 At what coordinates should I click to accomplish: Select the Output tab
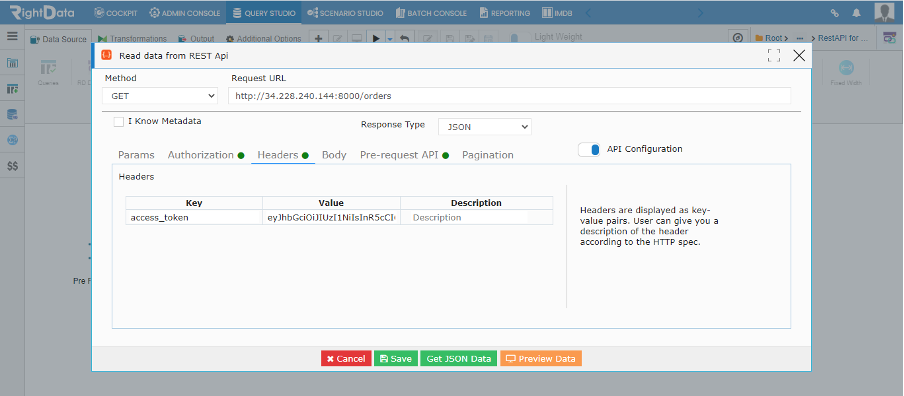click(x=196, y=39)
